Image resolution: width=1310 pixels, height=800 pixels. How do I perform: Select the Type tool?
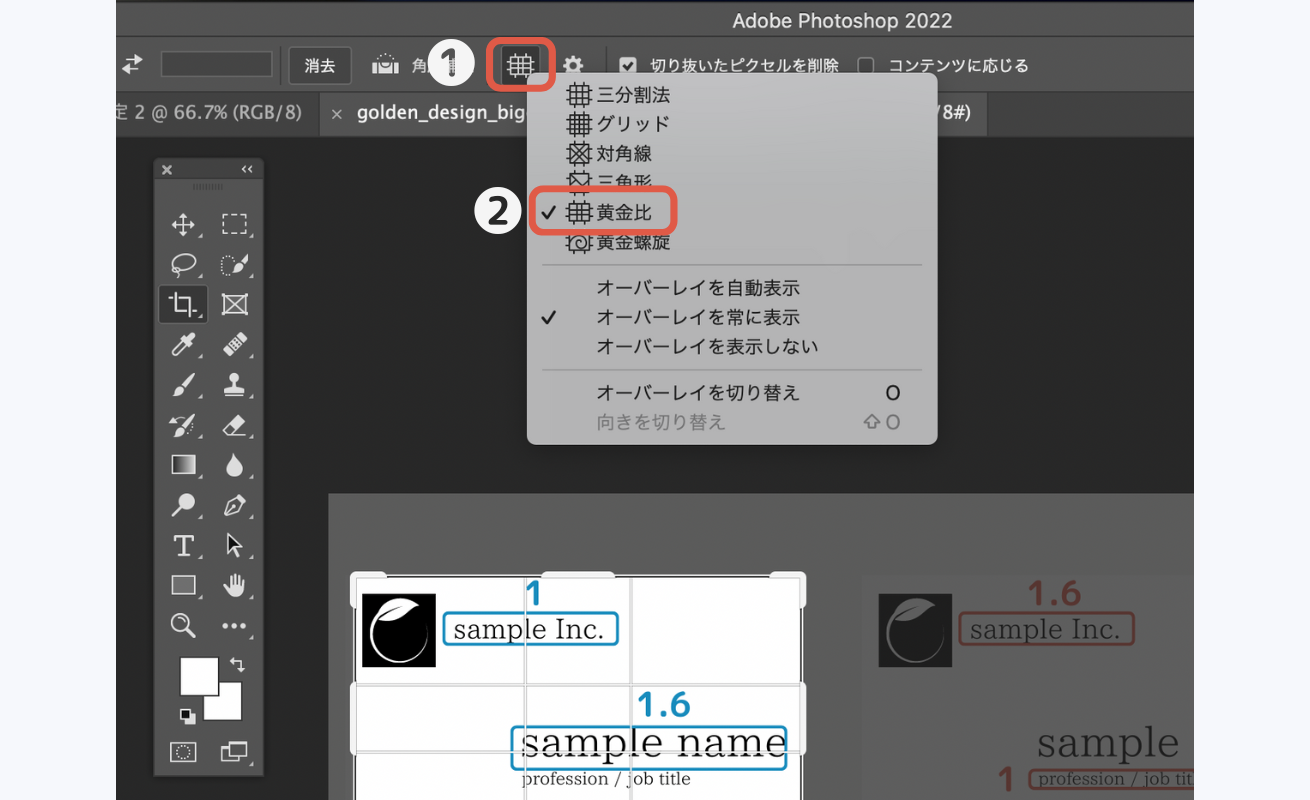pos(183,545)
